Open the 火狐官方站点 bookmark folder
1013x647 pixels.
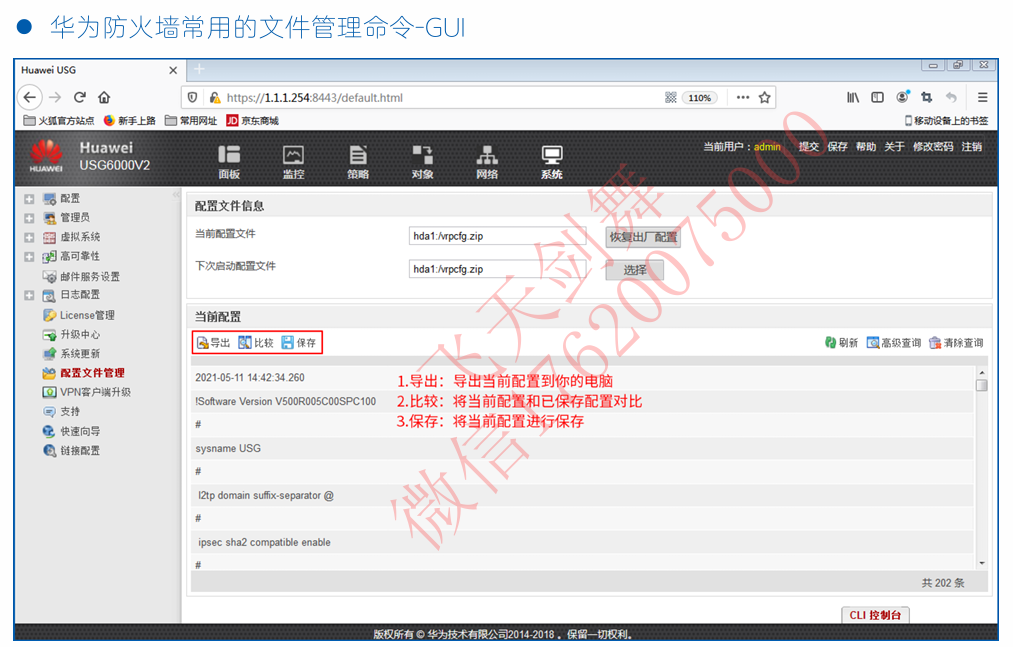click(x=58, y=121)
